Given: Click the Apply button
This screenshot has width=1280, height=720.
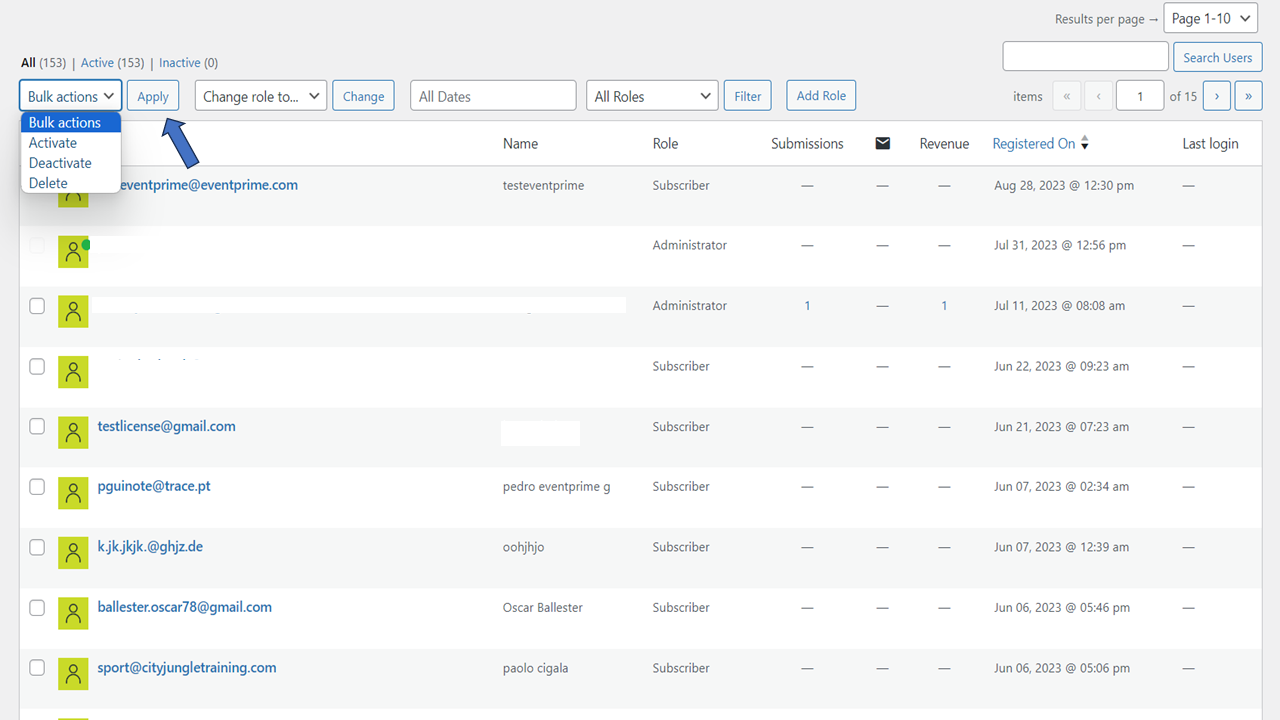Looking at the screenshot, I should 153,95.
